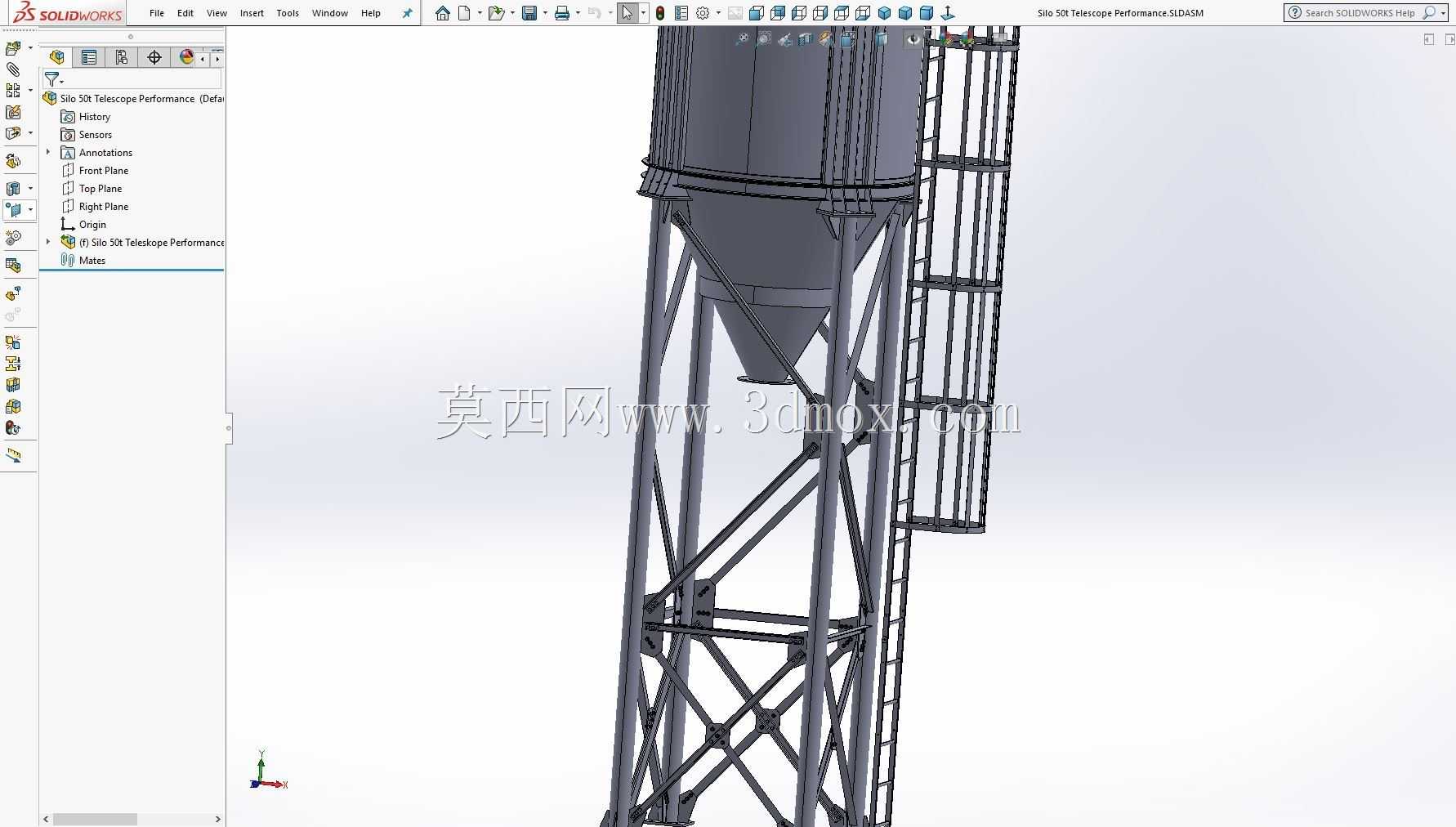Open the Insert Components dropdown arrow
Viewport: 1456px width, 827px height.
coord(30,48)
